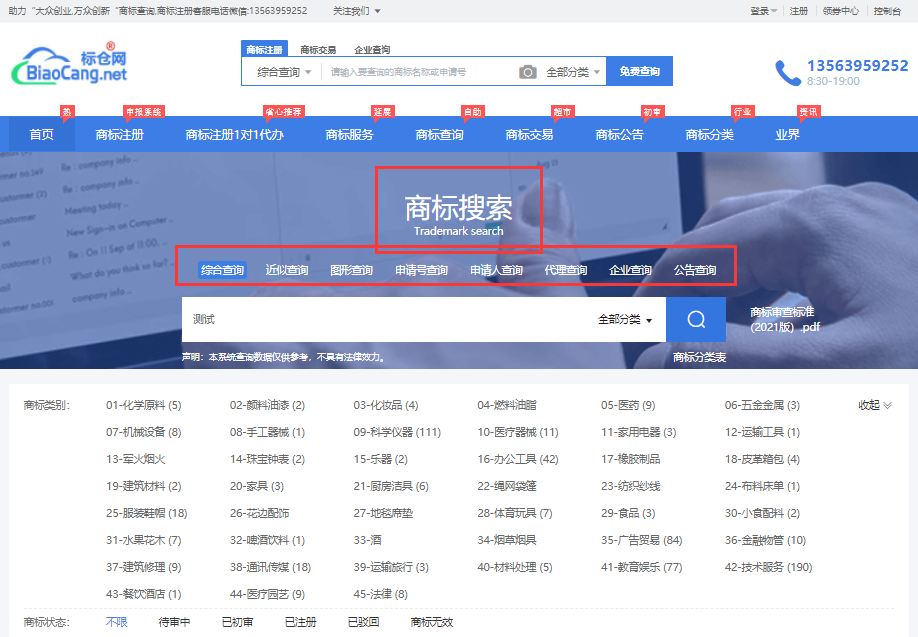The image size is (918, 637).
Task: Filter by category 09-科学仪器 (111)
Action: tap(397, 432)
